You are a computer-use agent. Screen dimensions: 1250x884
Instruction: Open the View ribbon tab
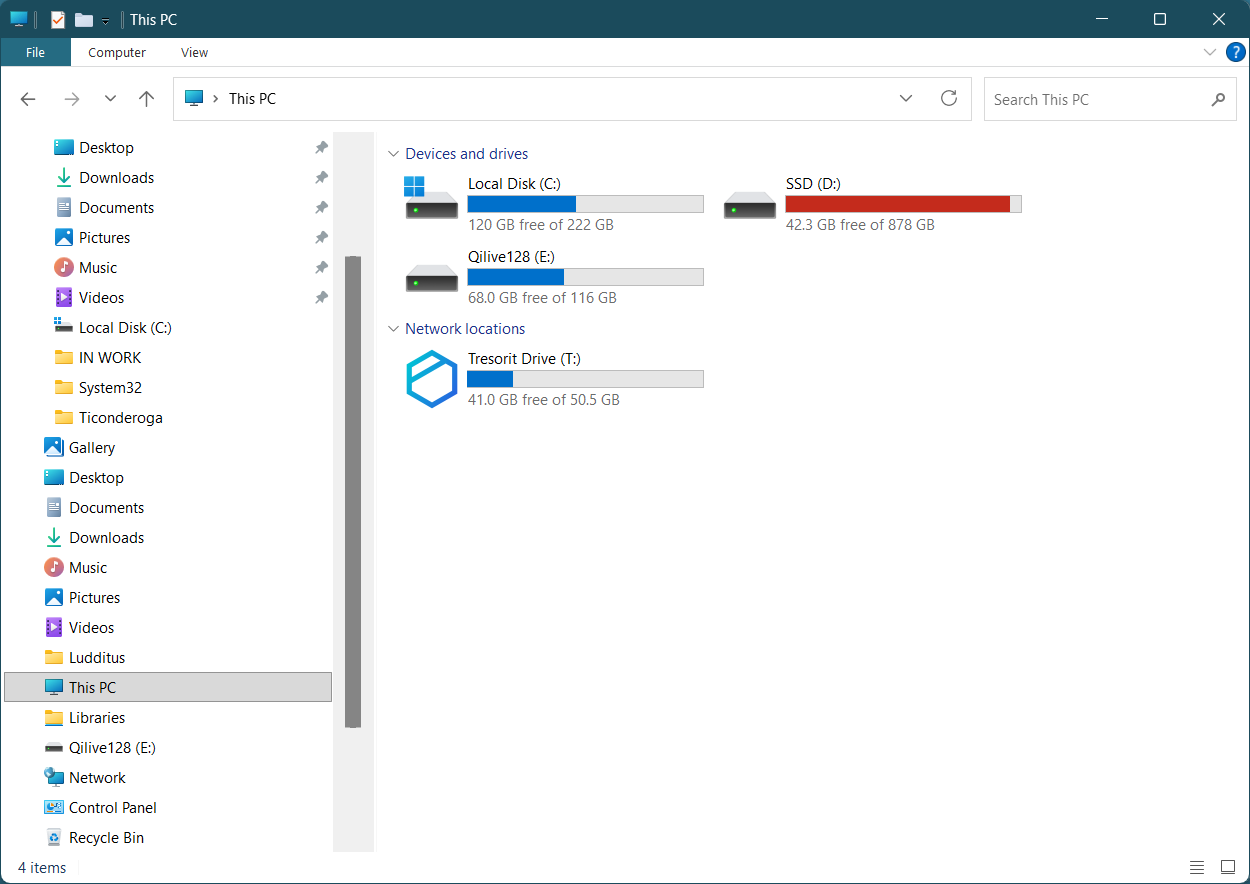pos(194,52)
